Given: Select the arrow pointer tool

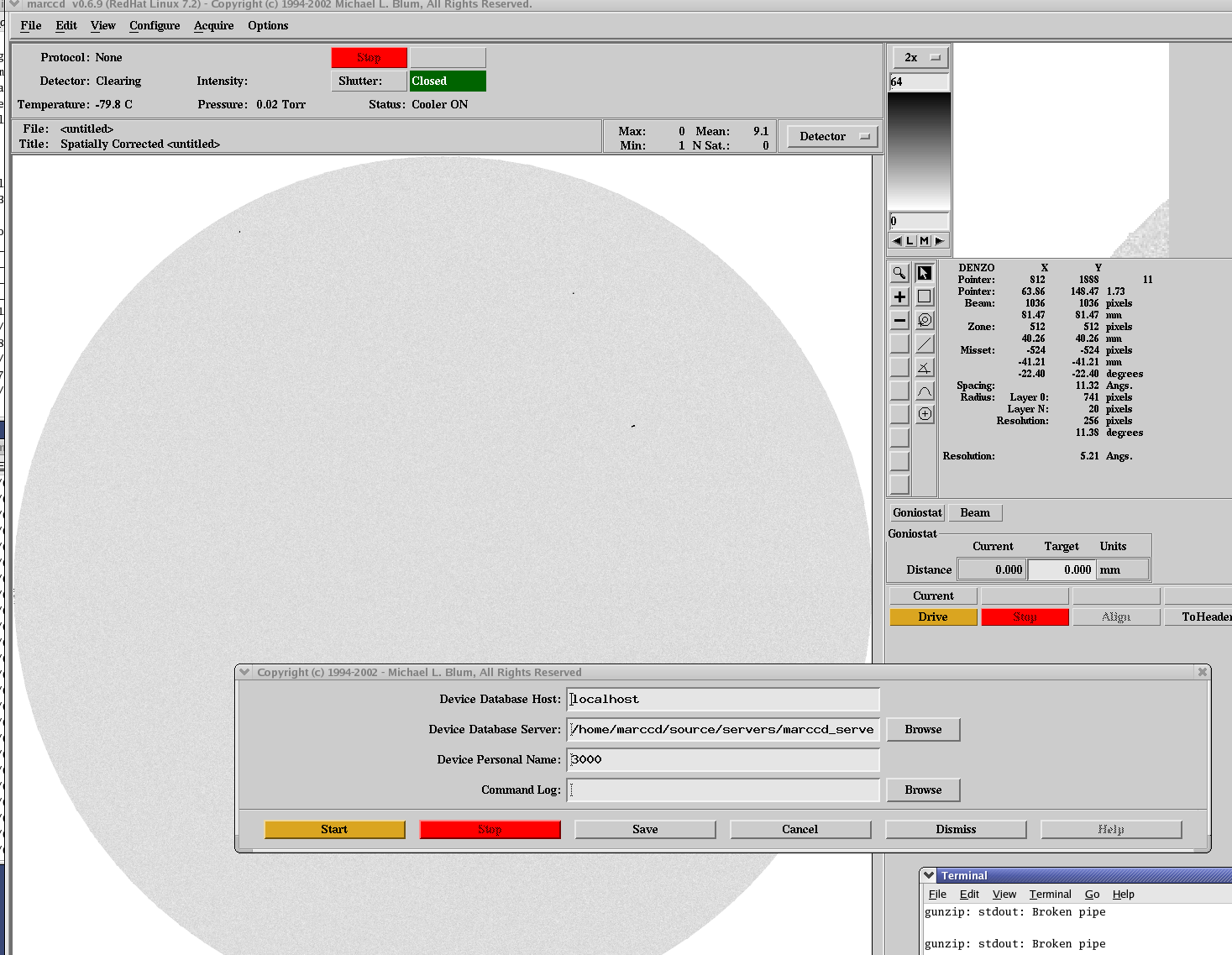Looking at the screenshot, I should click(925, 273).
